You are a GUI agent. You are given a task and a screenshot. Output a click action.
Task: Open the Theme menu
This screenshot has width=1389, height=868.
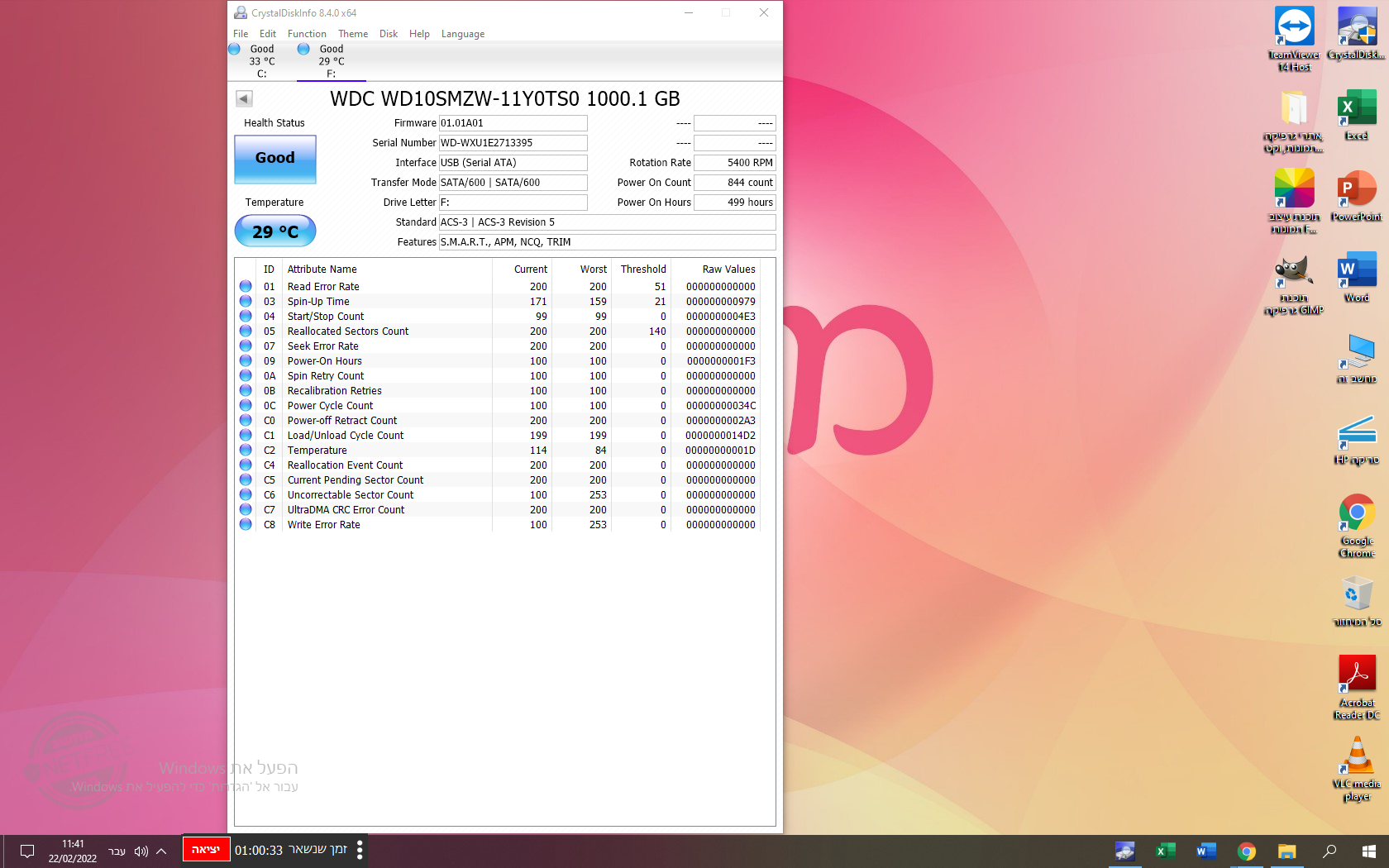point(353,34)
